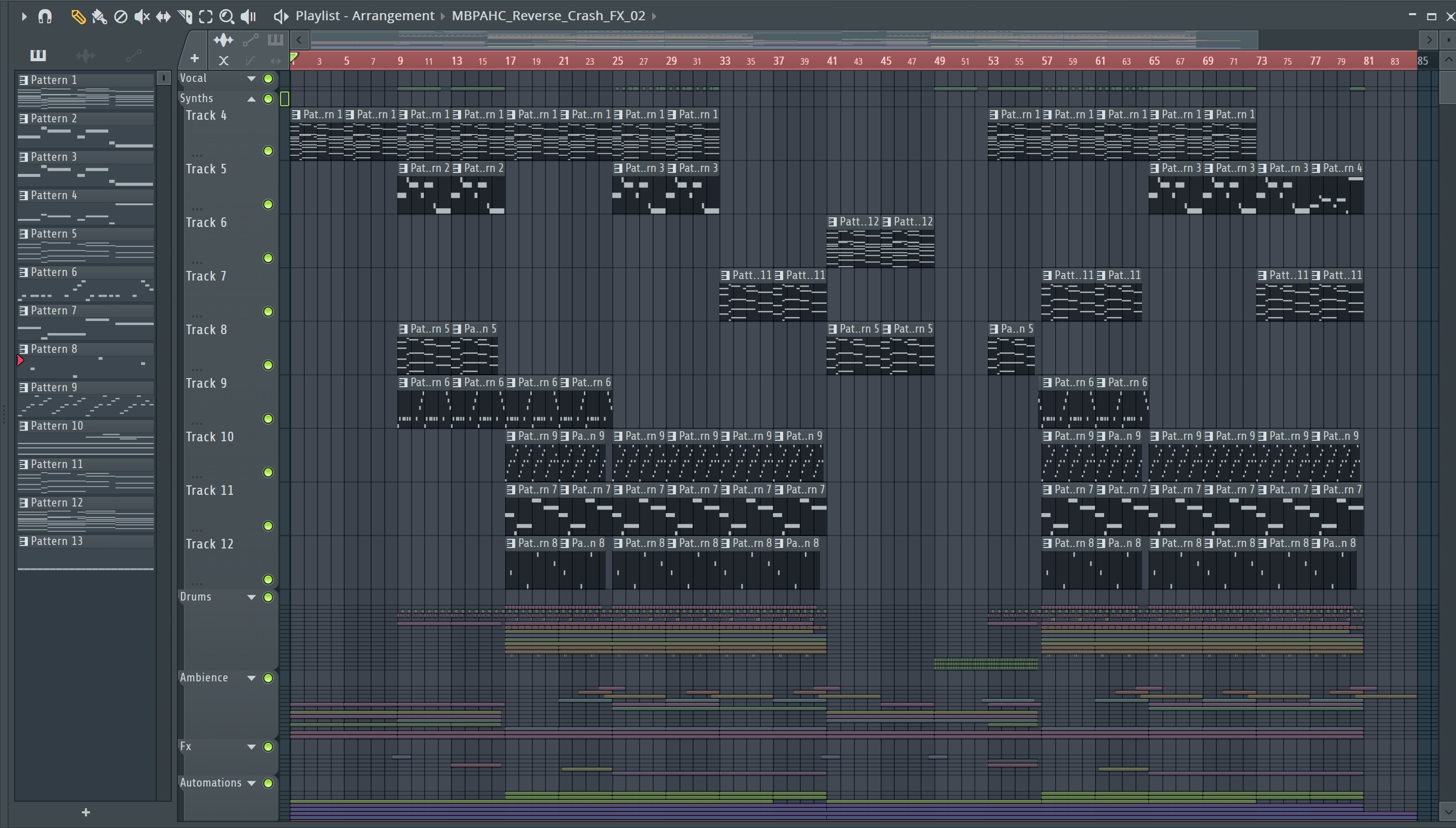Expand the Automations track group arrow
The height and width of the screenshot is (828, 1456).
[251, 783]
